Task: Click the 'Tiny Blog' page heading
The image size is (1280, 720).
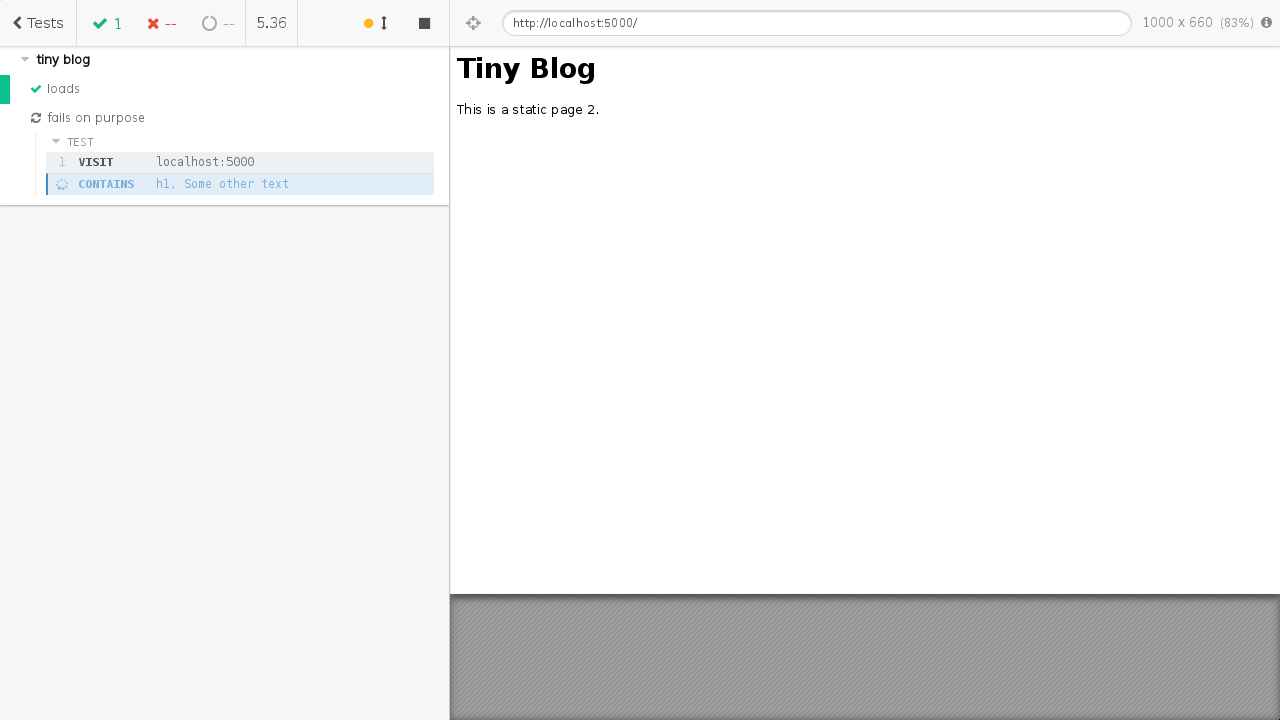Action: point(526,68)
